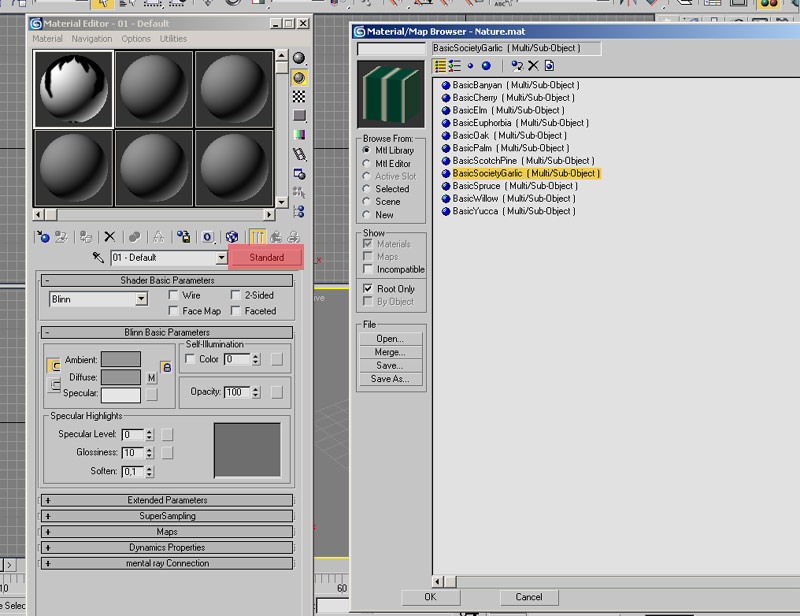Click Put Material to Scene icon
800x616 pixels.
point(61,237)
